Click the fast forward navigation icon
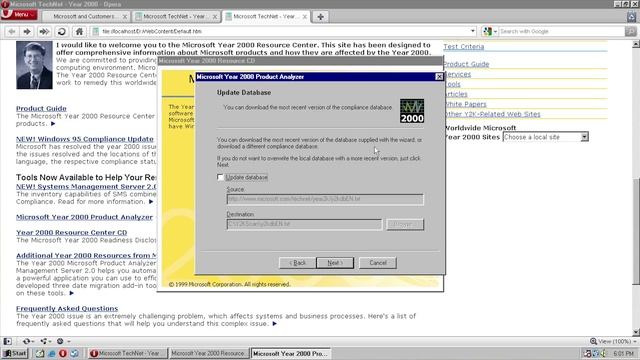The image size is (640, 360). coord(44,31)
